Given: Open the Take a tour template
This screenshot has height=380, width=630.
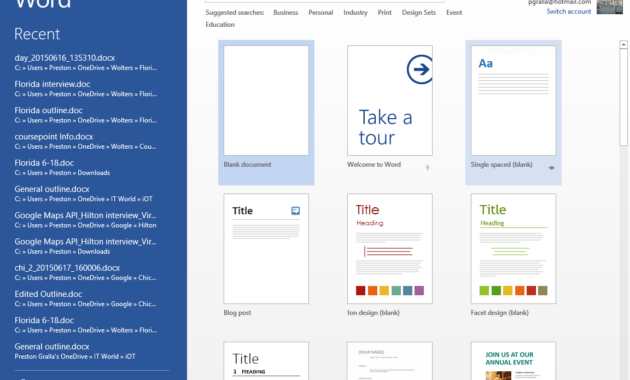Looking at the screenshot, I should 390,100.
